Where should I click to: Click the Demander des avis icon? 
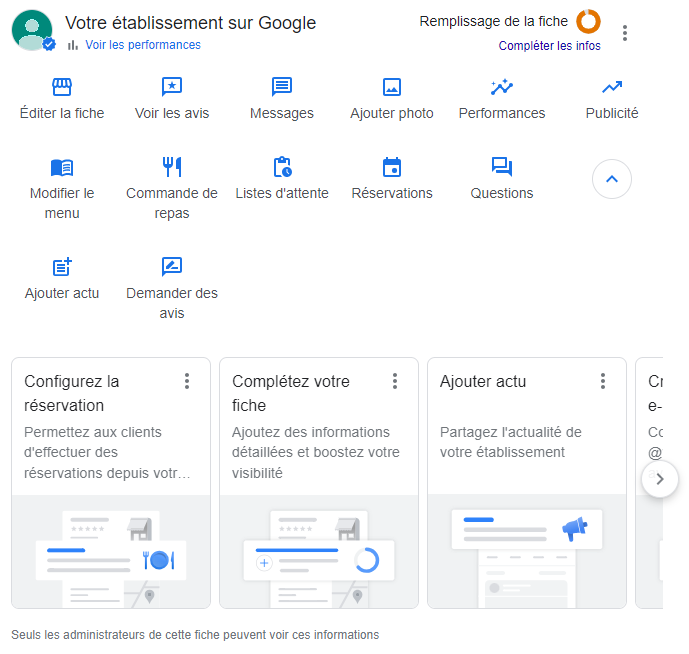172,266
